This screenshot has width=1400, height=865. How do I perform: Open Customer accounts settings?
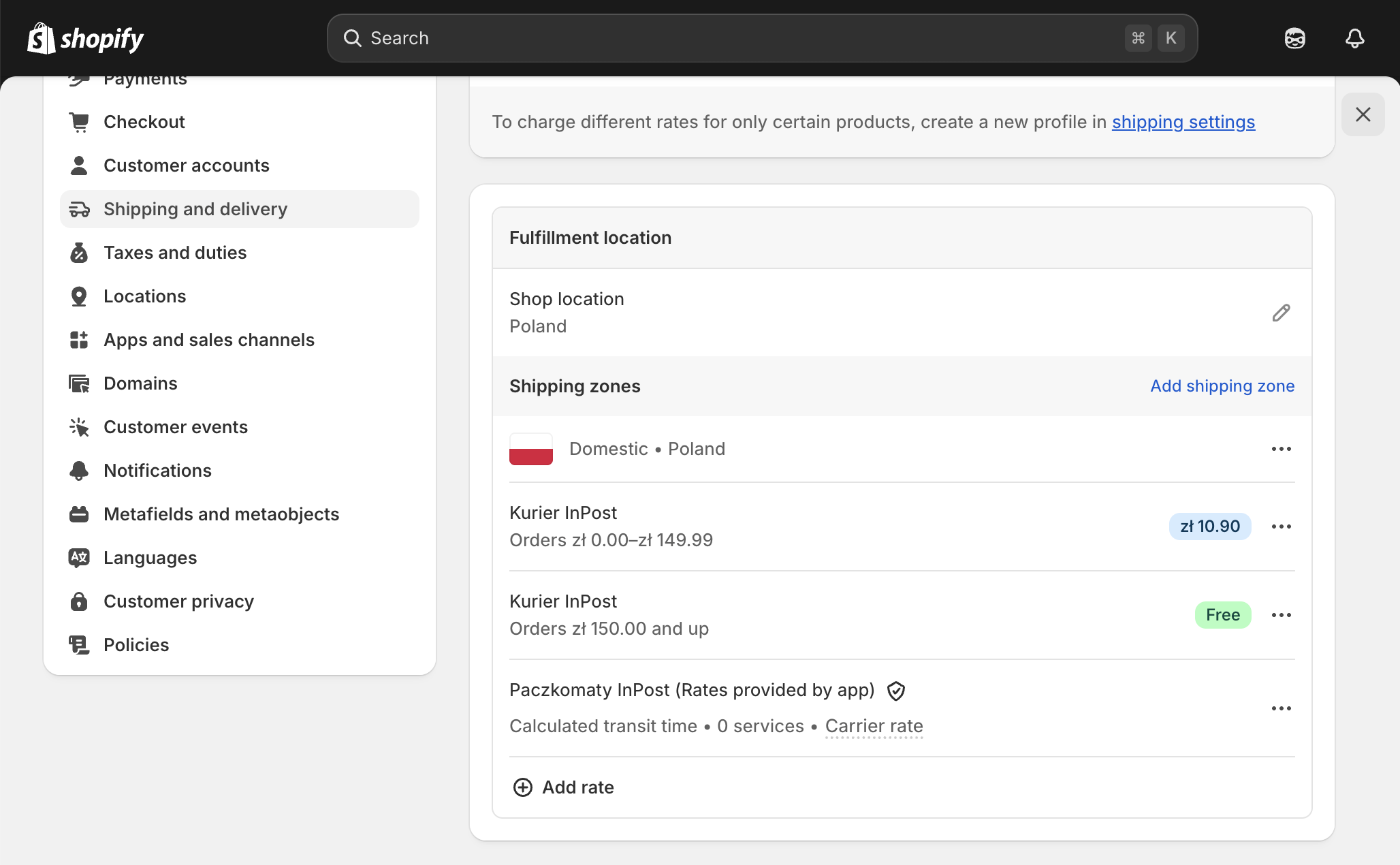click(240, 166)
